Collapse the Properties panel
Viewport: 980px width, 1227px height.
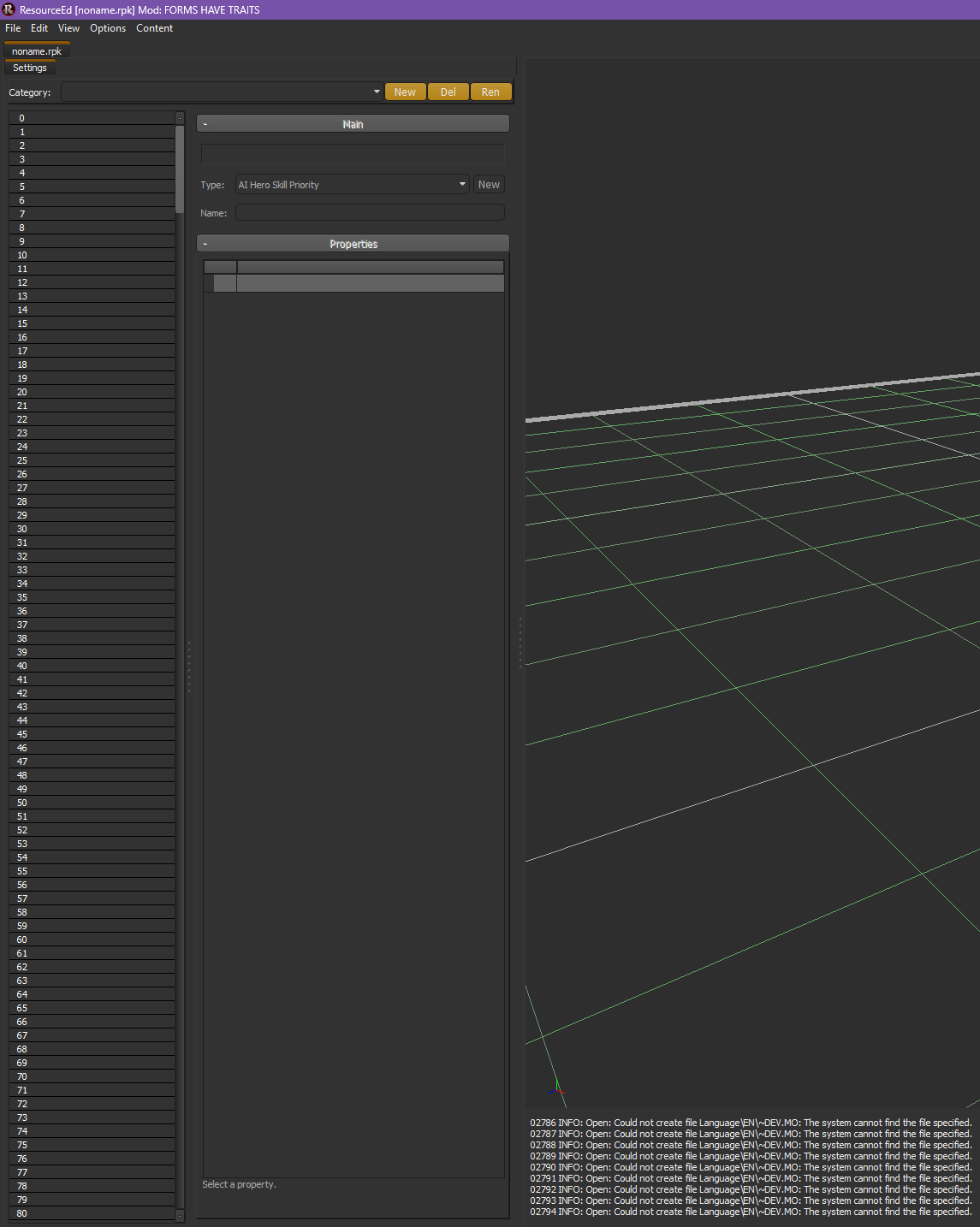pyautogui.click(x=205, y=243)
